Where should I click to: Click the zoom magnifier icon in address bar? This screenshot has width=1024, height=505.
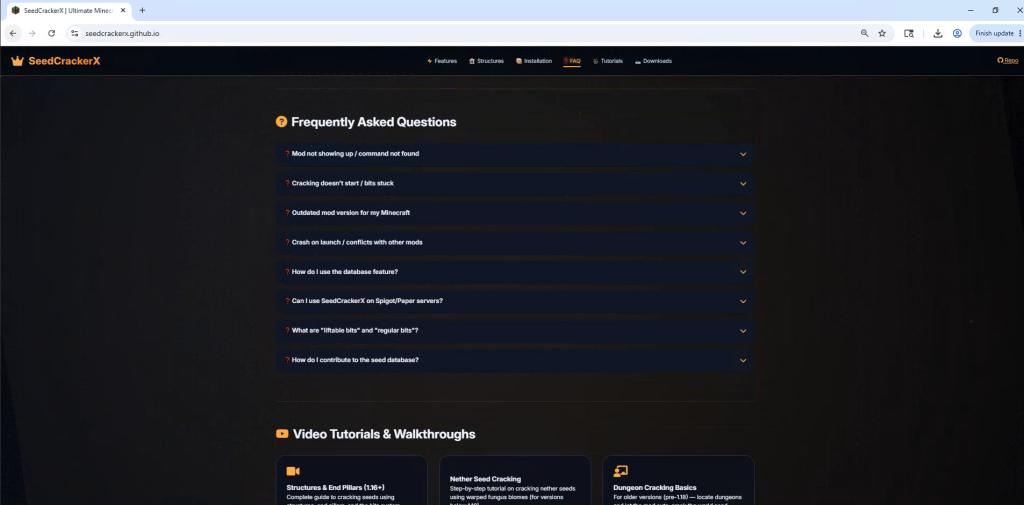[x=865, y=33]
